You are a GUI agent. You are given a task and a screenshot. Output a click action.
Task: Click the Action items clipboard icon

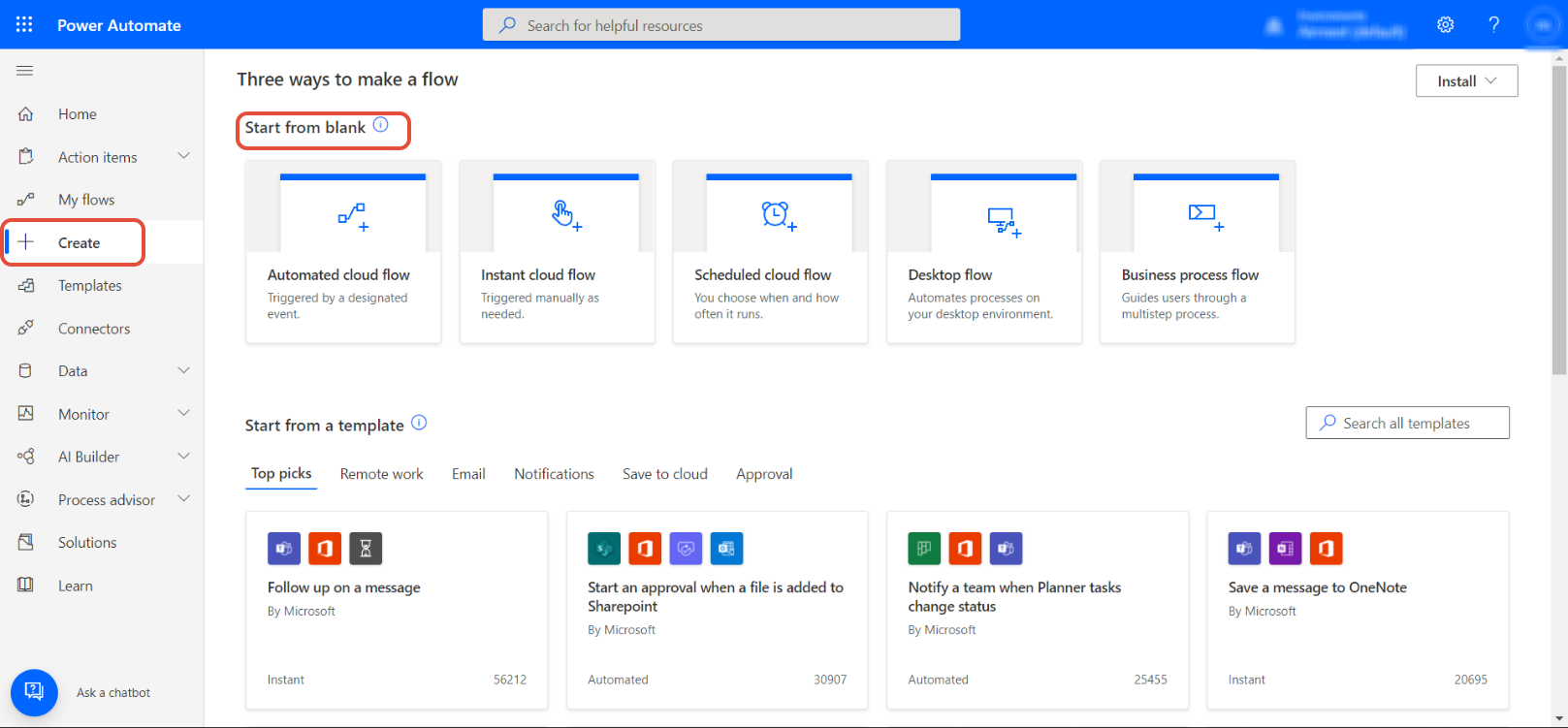[x=26, y=157]
